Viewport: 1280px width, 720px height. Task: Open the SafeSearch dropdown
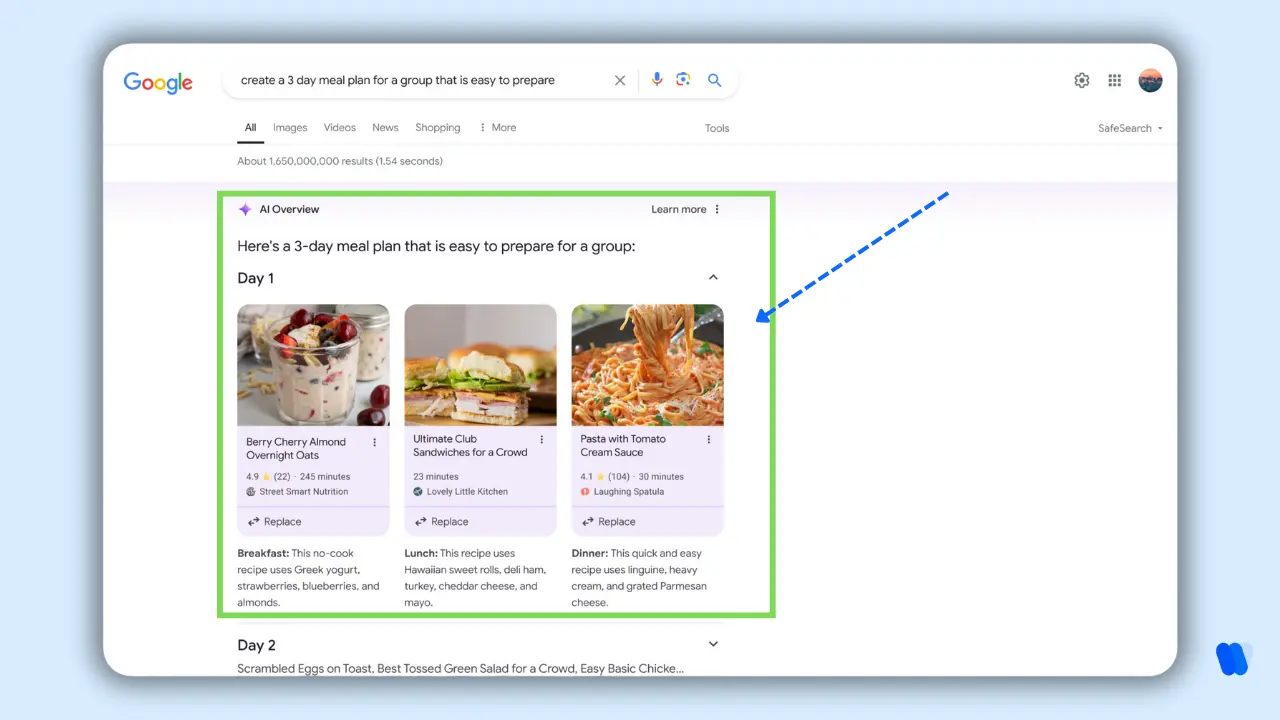(1130, 128)
